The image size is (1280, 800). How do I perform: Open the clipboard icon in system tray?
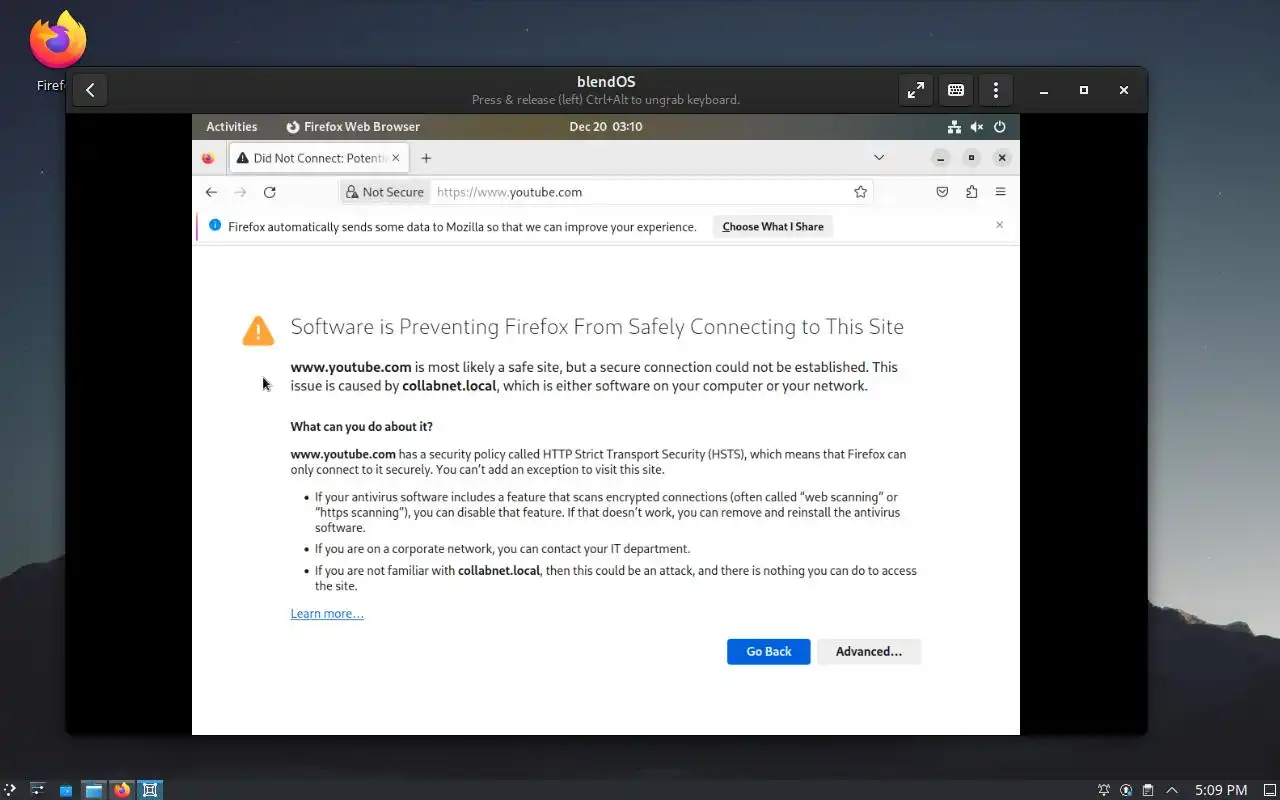coord(1149,790)
